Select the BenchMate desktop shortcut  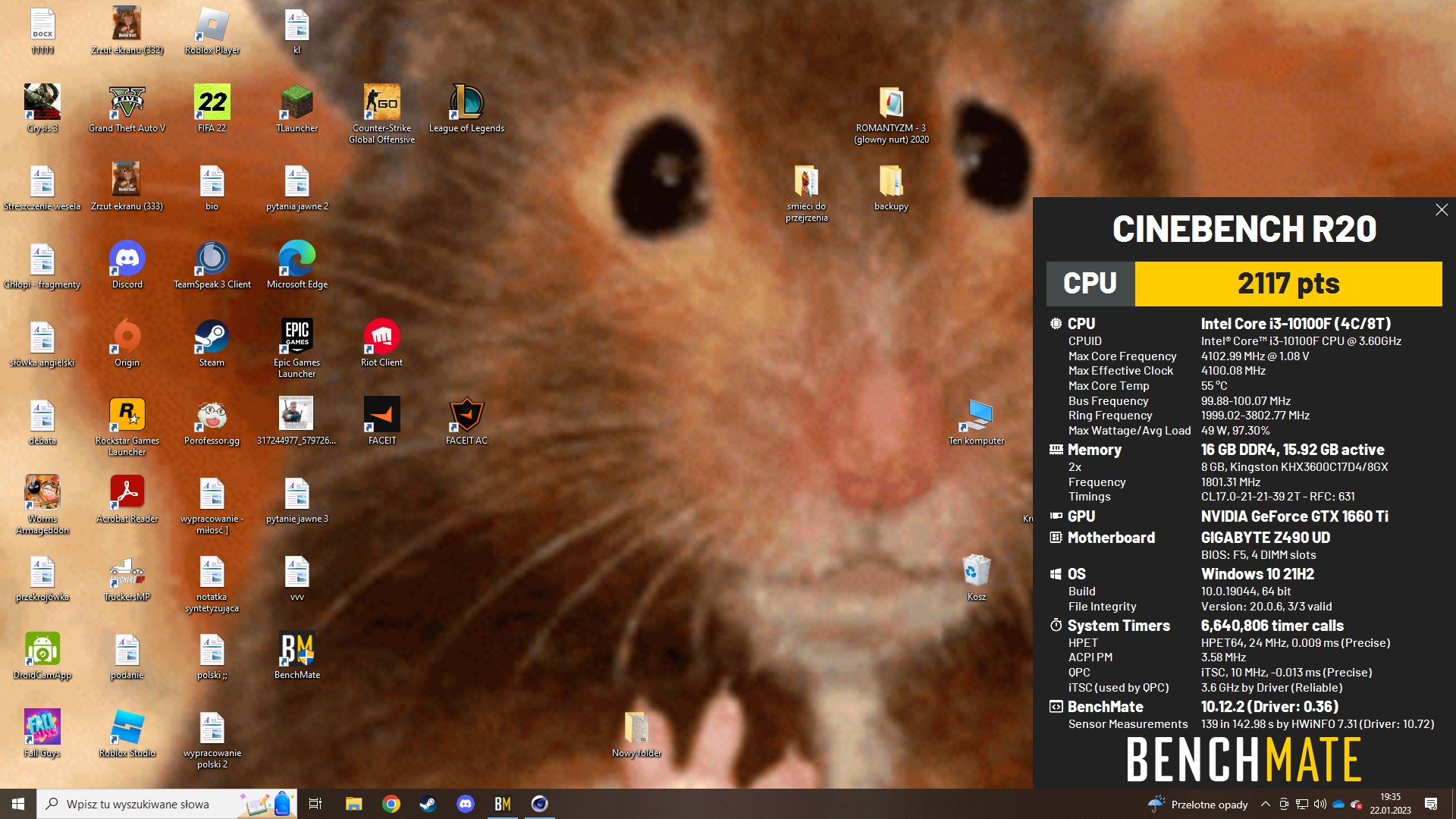coord(297,656)
